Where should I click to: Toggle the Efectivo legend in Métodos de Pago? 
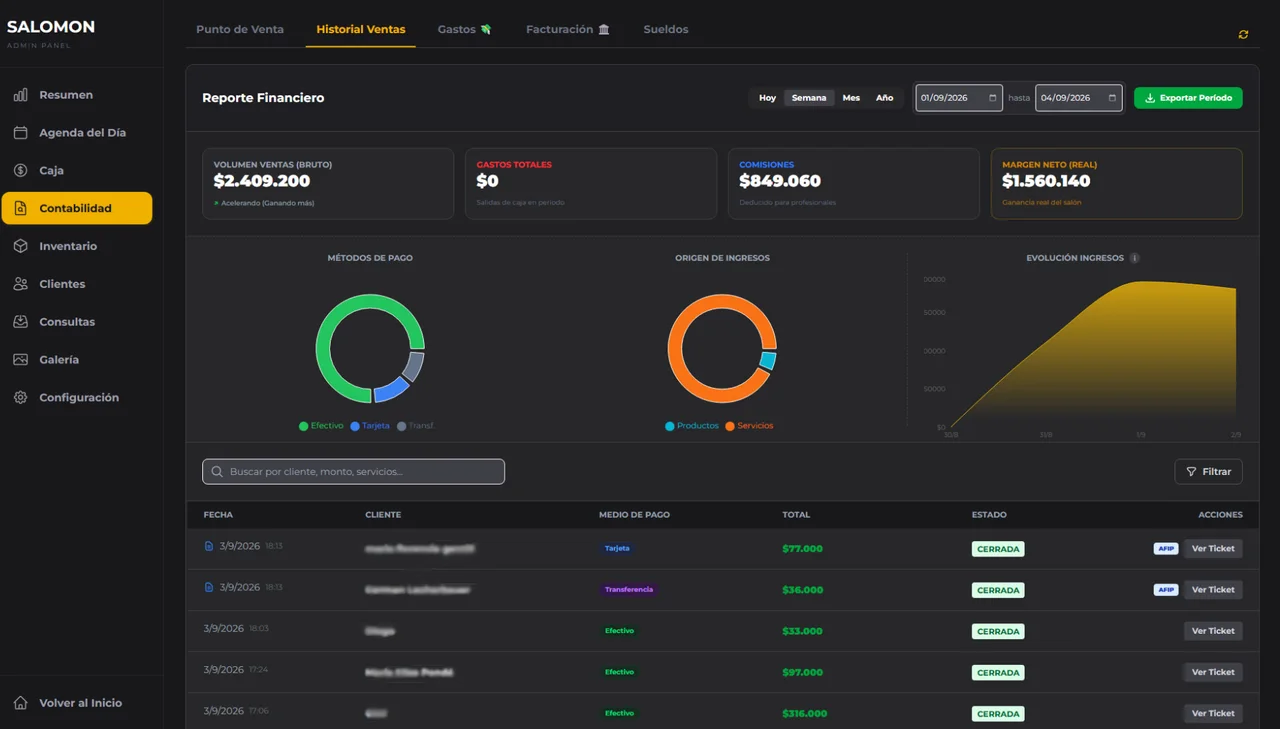[x=321, y=426]
